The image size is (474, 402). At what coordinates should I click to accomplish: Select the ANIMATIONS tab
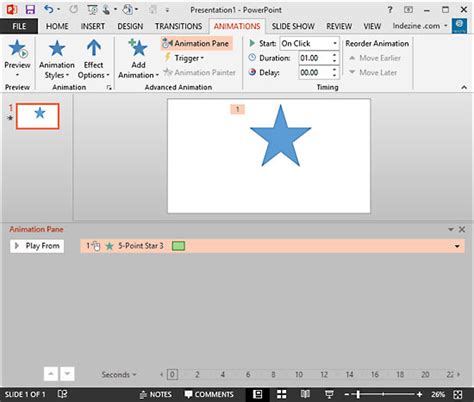click(x=237, y=26)
